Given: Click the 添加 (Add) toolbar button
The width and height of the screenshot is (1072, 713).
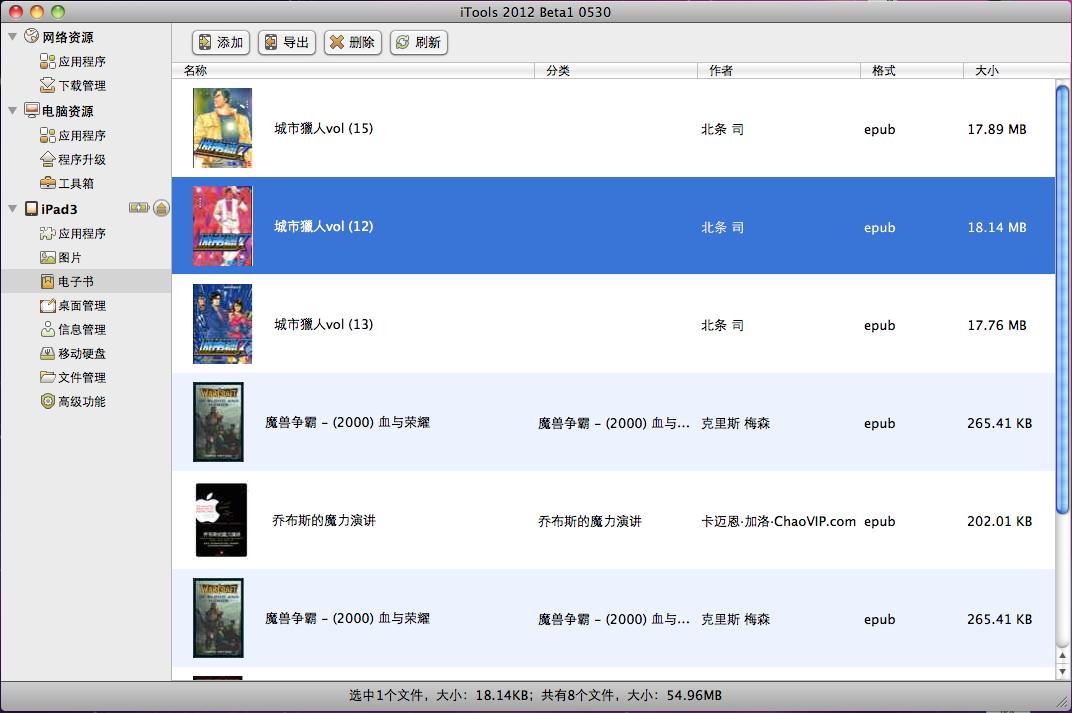Looking at the screenshot, I should coord(220,42).
